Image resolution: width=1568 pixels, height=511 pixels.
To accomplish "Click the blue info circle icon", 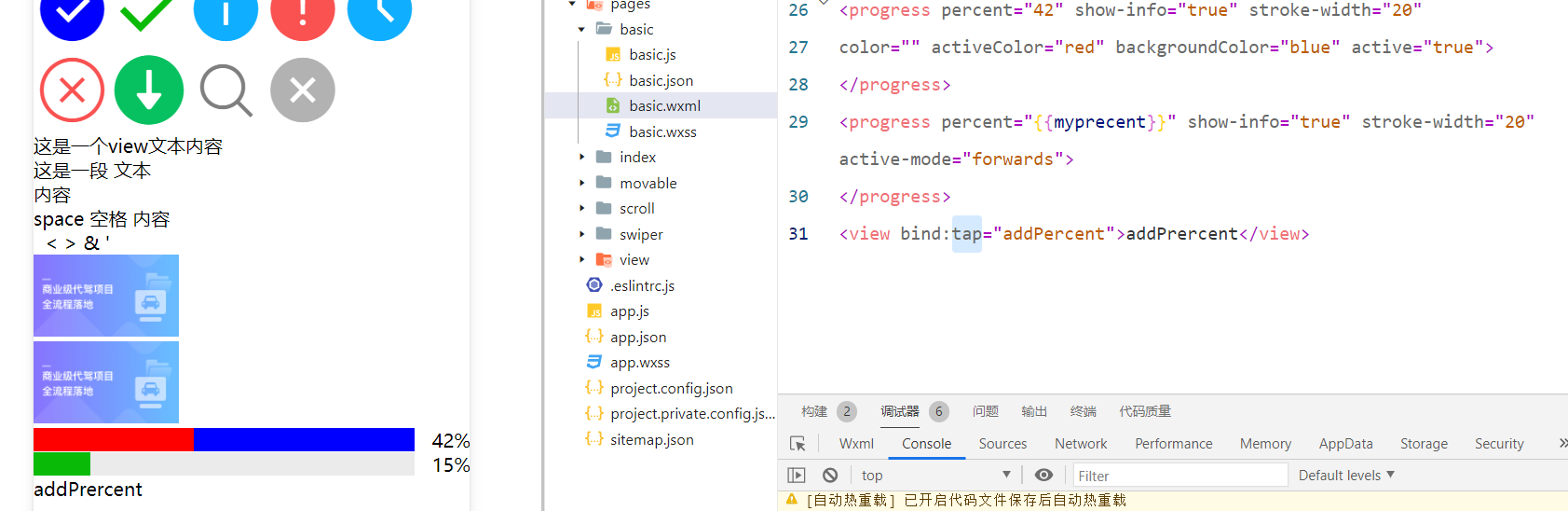I will point(225,13).
